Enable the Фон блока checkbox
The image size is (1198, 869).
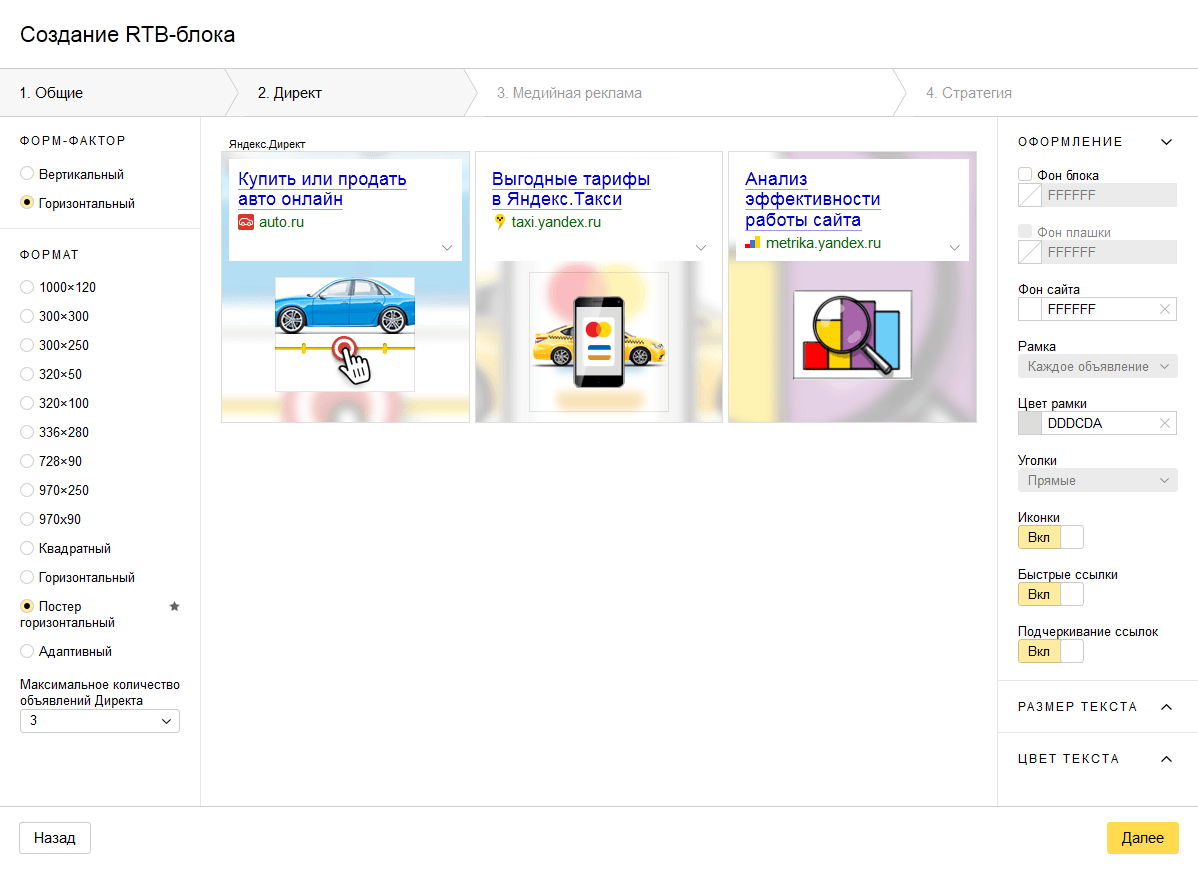(x=1025, y=175)
